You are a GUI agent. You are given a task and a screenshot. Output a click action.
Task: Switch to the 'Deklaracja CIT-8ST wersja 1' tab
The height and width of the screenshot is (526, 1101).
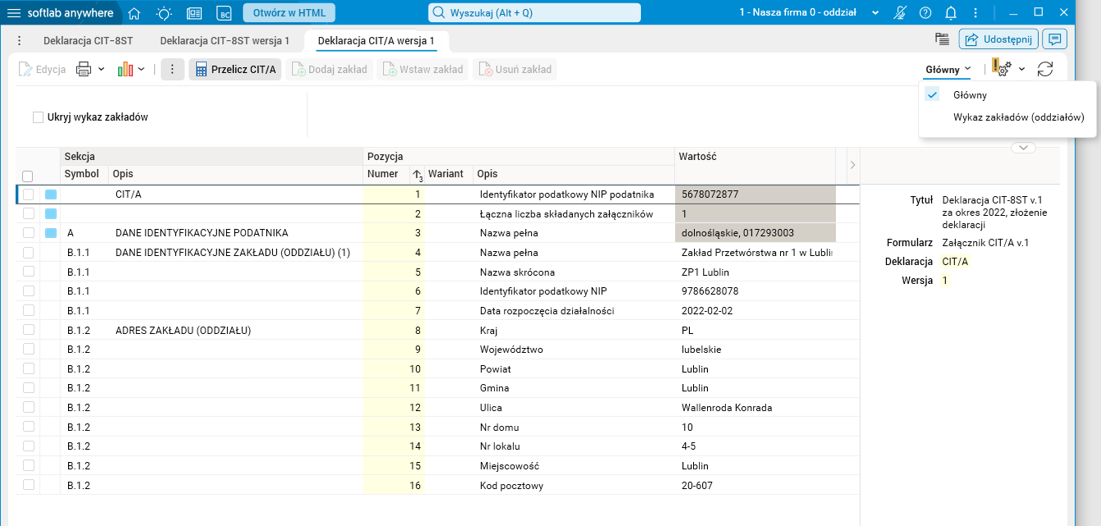point(225,41)
